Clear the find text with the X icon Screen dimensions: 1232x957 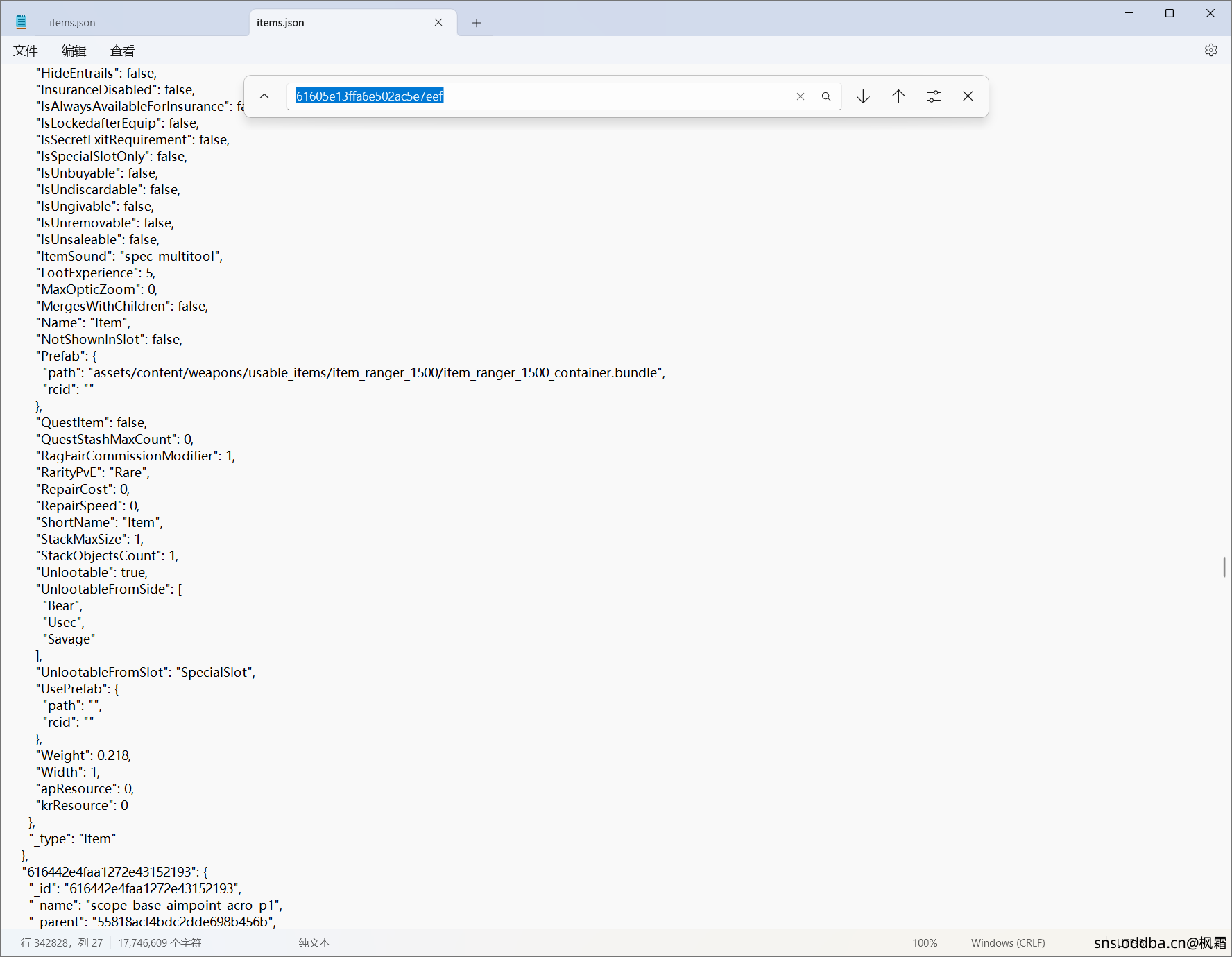tap(801, 96)
